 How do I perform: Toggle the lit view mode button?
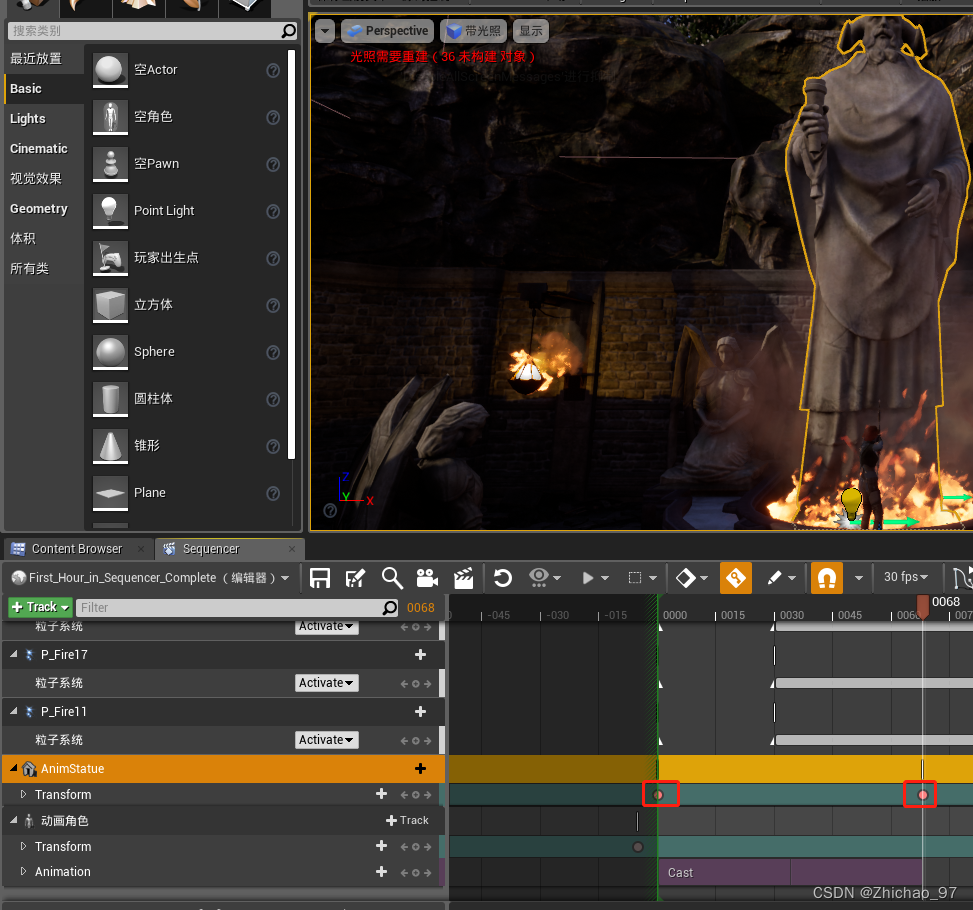(473, 31)
